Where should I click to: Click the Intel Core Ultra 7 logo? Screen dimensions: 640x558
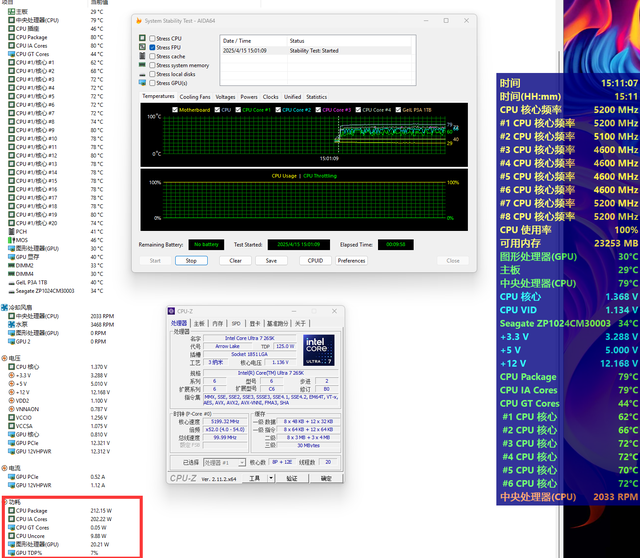coord(319,350)
